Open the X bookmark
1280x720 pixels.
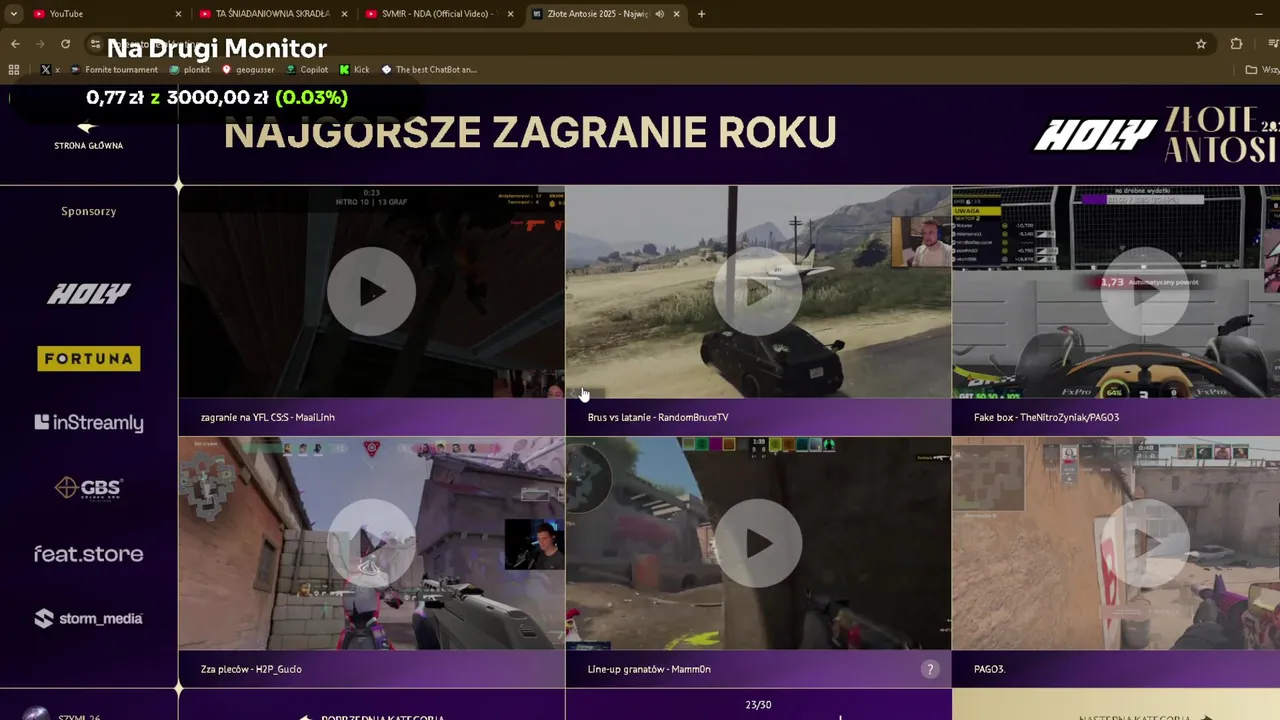pos(50,70)
